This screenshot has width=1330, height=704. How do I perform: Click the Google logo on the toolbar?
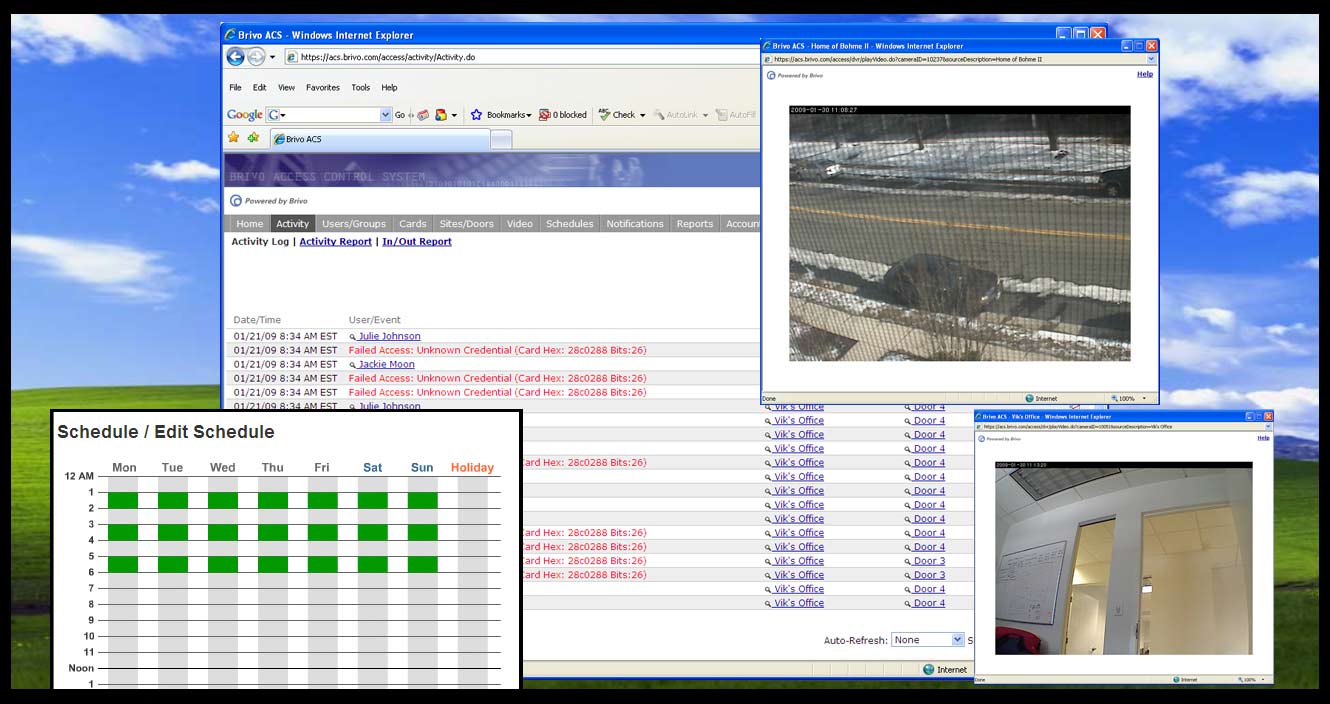click(244, 115)
